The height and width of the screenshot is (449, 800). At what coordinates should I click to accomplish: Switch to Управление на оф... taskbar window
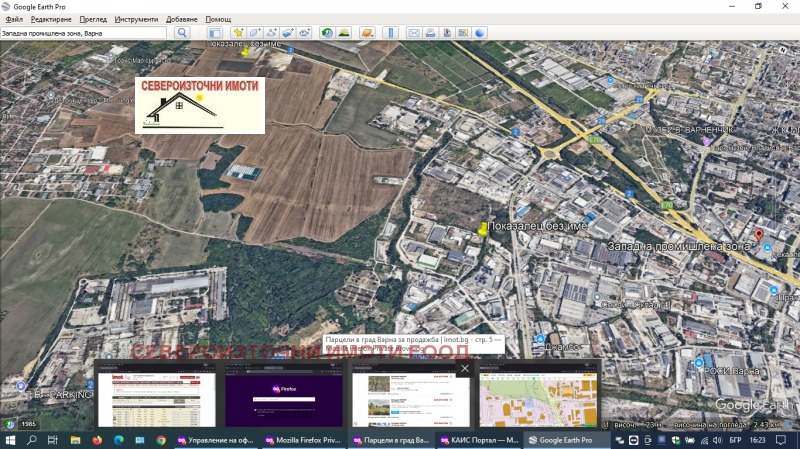point(217,440)
